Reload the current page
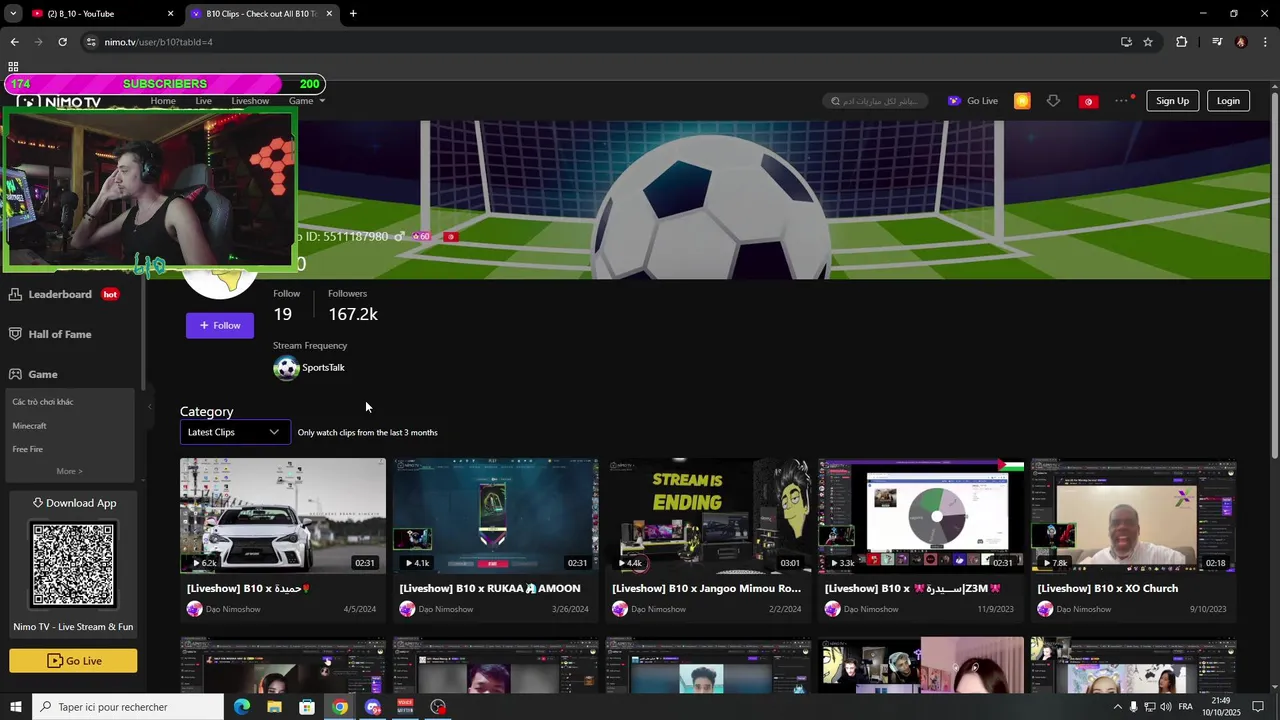This screenshot has height=720, width=1280. click(x=62, y=42)
